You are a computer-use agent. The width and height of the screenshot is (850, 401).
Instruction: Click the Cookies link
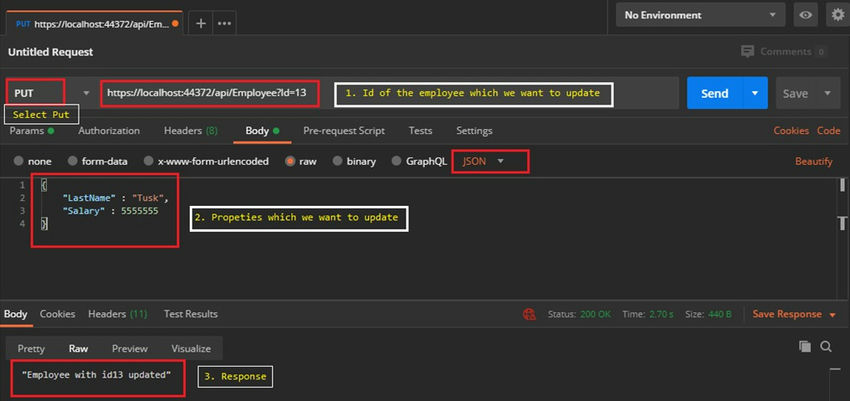(x=791, y=131)
